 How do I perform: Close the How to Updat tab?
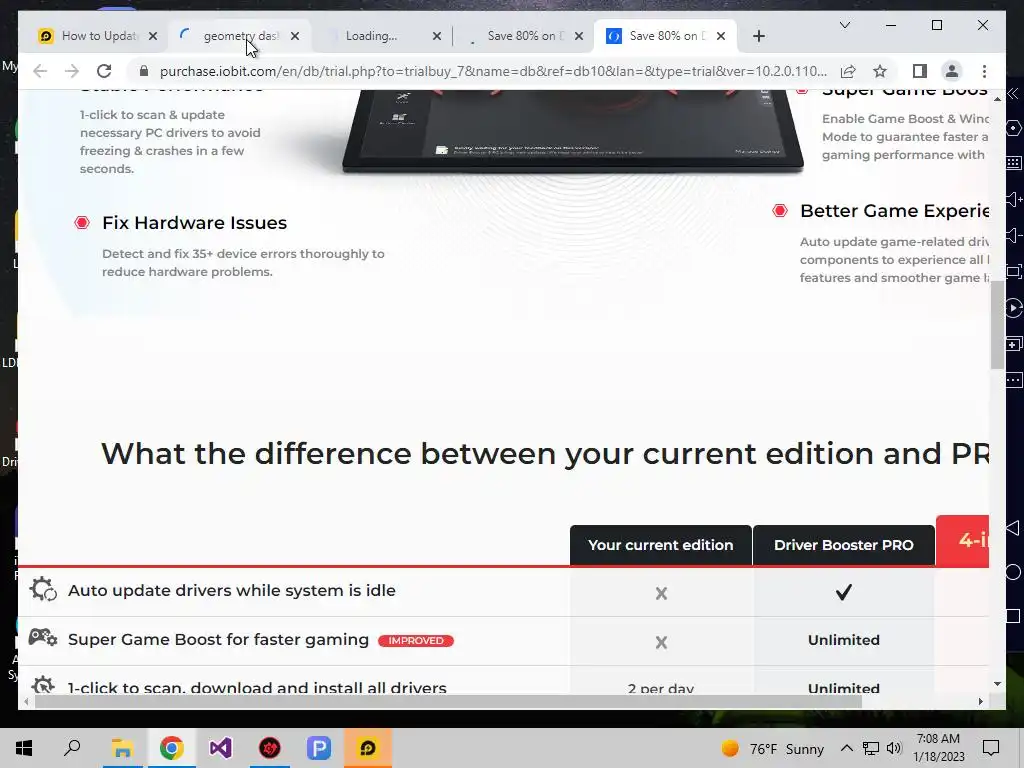tap(153, 36)
